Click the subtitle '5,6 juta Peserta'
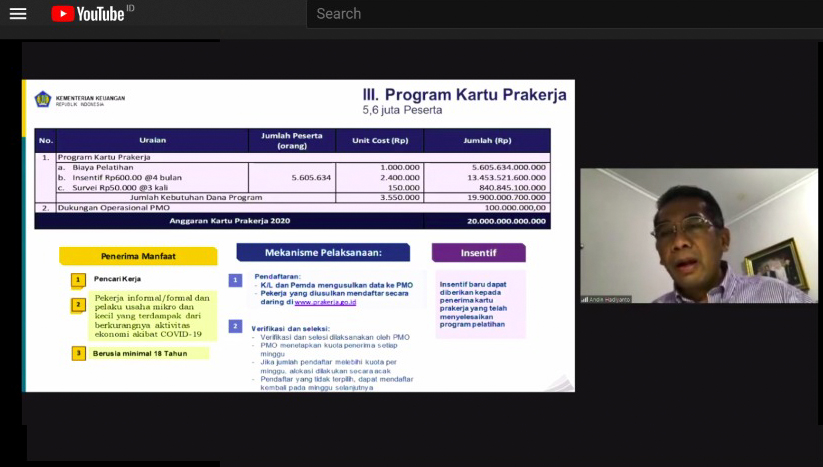 coord(402,110)
